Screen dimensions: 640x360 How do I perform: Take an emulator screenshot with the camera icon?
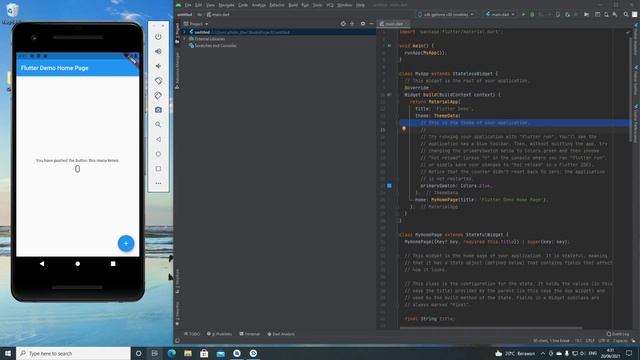158,110
